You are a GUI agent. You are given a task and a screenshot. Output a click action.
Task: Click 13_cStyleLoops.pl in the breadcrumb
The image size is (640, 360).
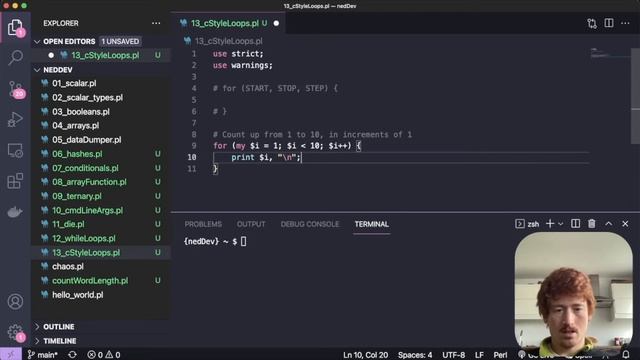[229, 41]
